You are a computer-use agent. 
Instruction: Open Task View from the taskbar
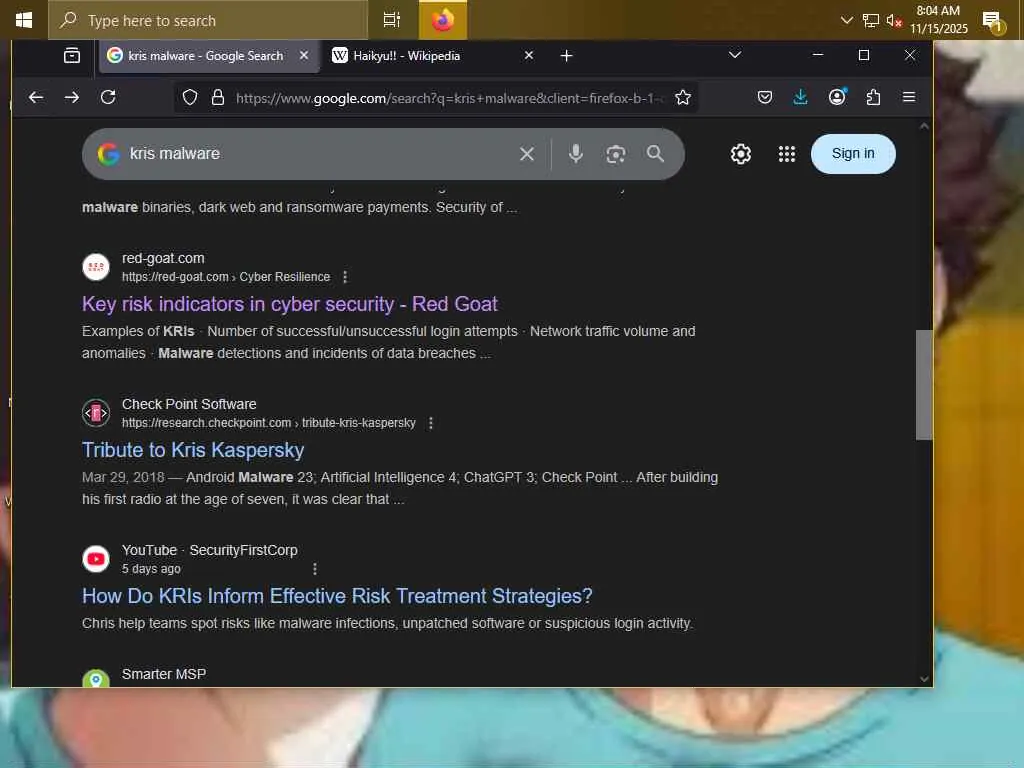(x=392, y=20)
